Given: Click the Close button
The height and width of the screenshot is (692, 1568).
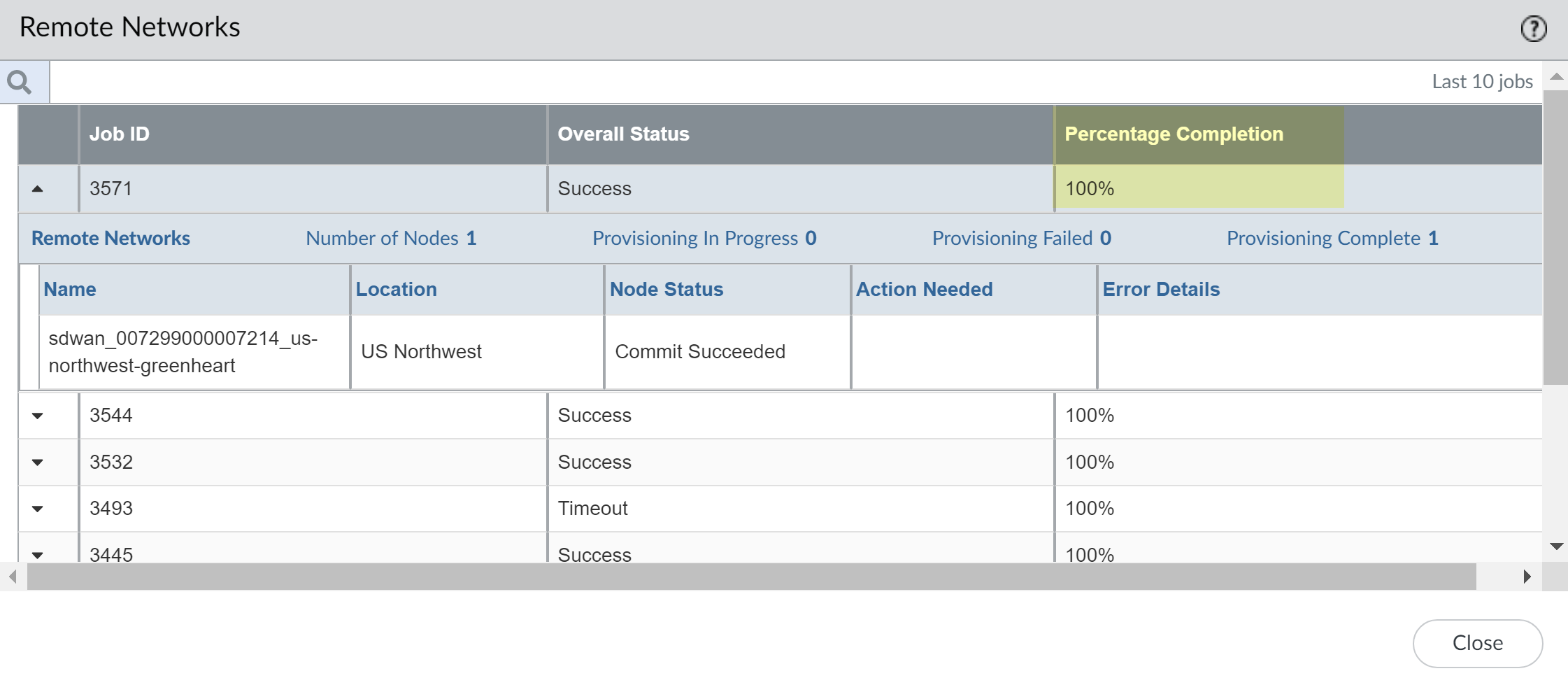Looking at the screenshot, I should (x=1477, y=643).
